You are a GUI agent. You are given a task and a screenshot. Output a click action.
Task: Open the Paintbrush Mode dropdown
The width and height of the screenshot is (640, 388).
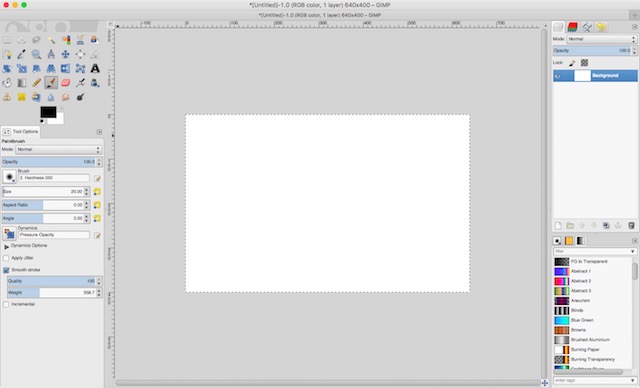point(58,150)
